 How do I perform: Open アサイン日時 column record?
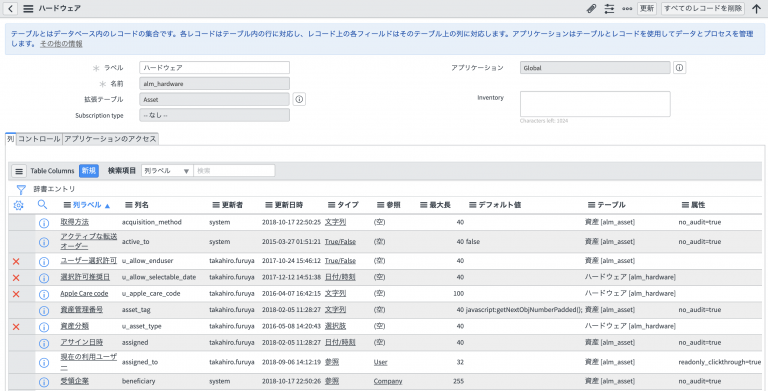tap(82, 342)
